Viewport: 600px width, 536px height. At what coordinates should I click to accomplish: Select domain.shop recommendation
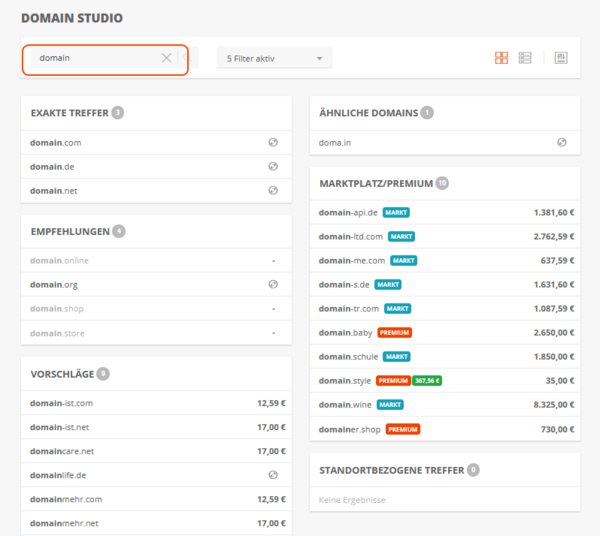156,309
